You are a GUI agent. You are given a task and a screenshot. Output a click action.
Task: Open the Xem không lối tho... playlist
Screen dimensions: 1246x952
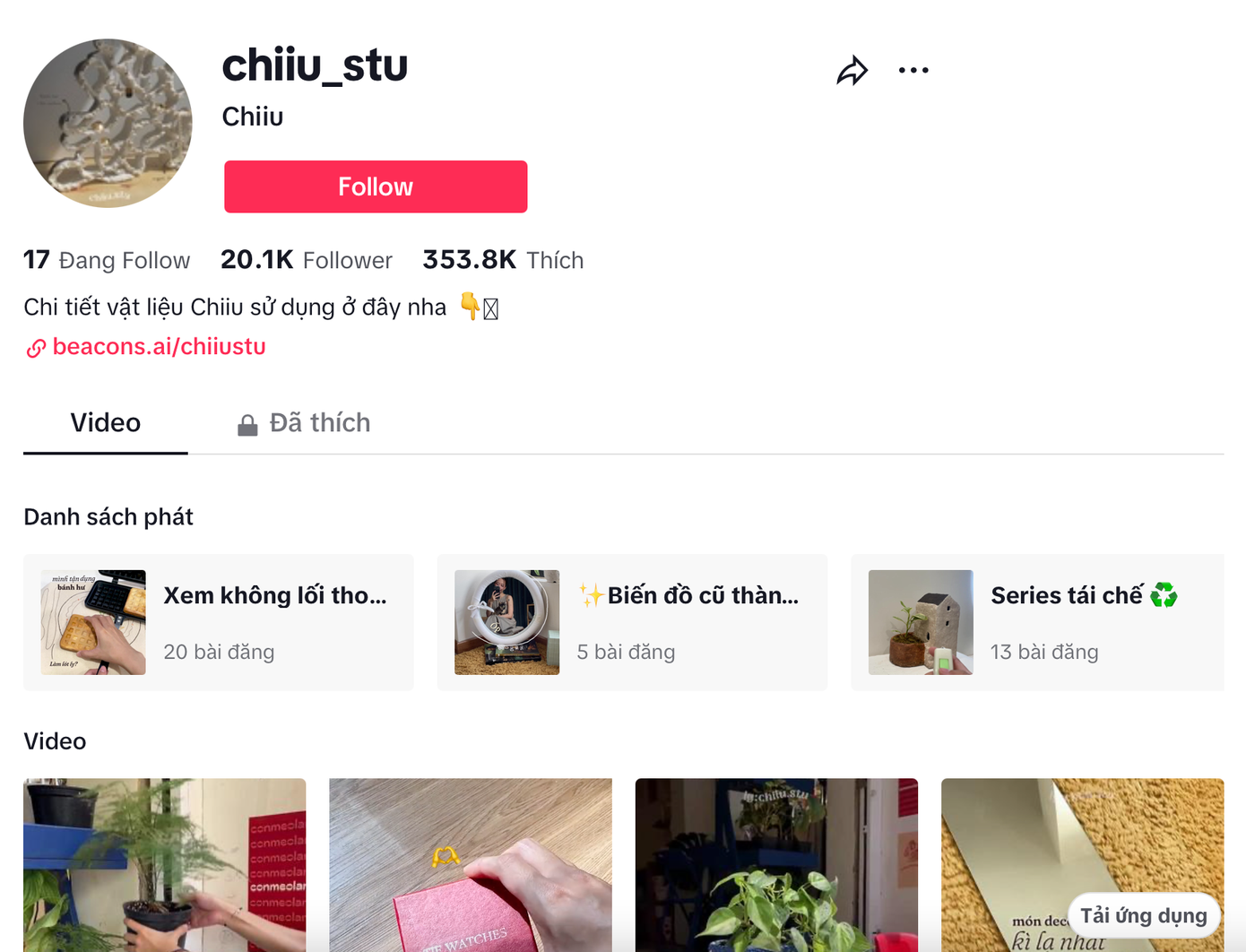tap(219, 622)
